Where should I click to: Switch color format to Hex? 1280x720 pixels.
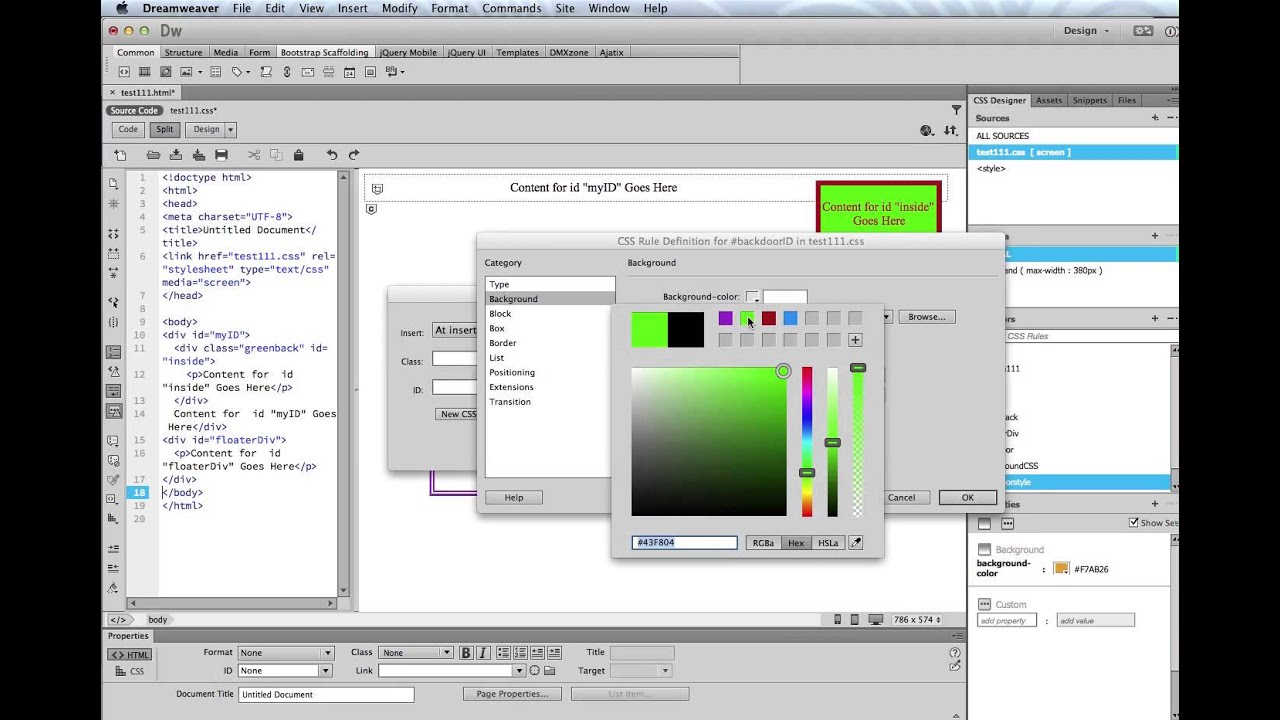pos(796,543)
